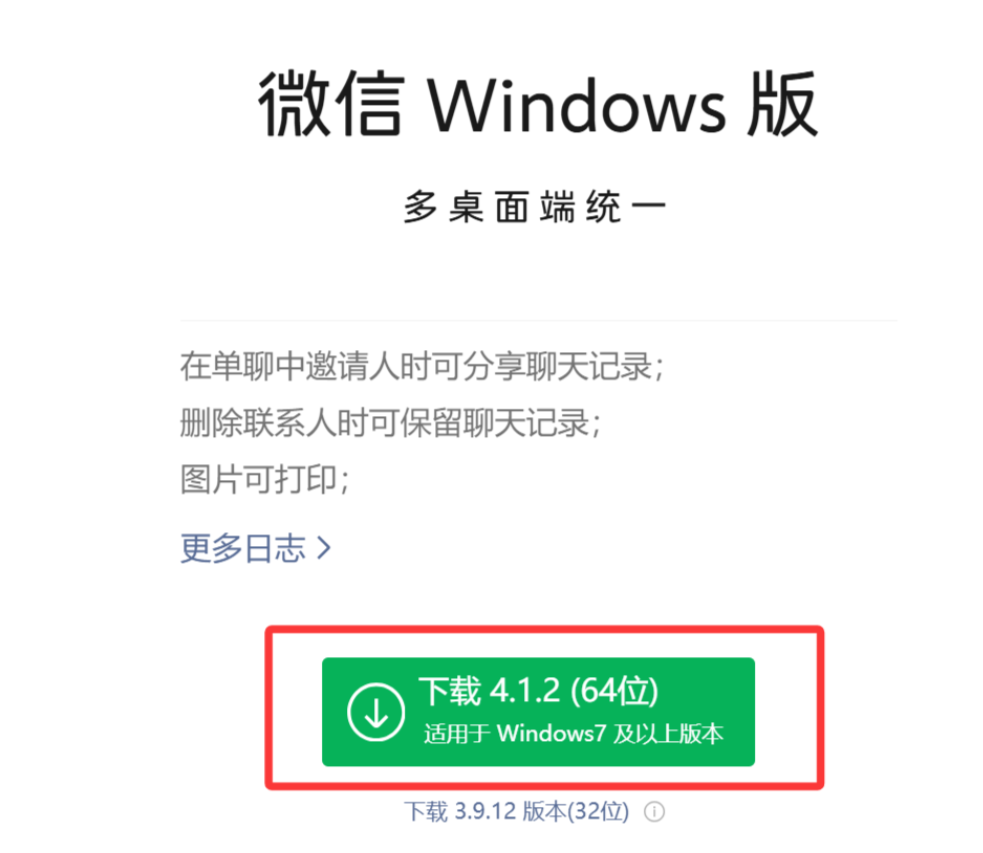The width and height of the screenshot is (983, 853).
Task: Click the 在单聊中邀请人时可分享聊天记录 line
Action: click(x=421, y=366)
